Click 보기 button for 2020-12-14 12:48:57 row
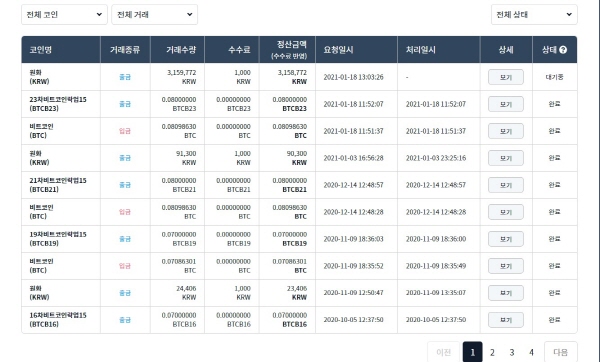This screenshot has width=600, height=362. (505, 185)
